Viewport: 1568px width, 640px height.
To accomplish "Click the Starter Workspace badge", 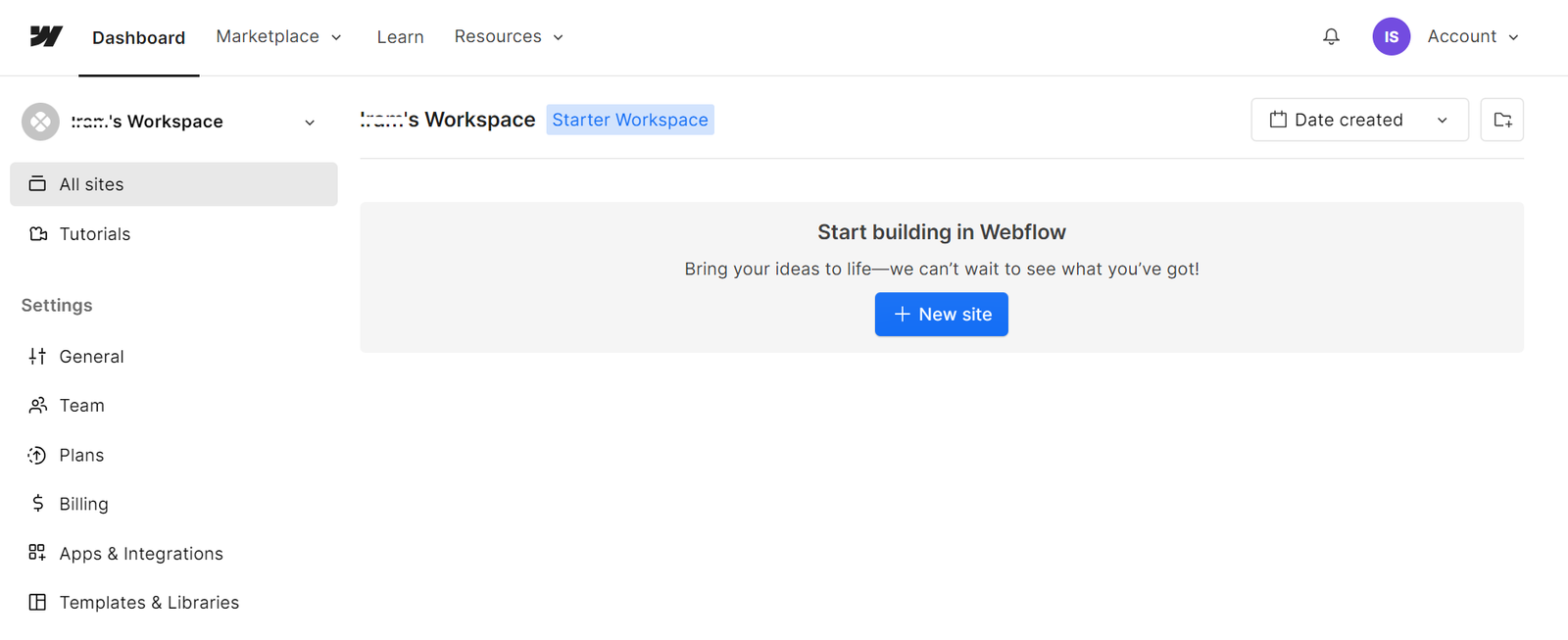I will 630,120.
